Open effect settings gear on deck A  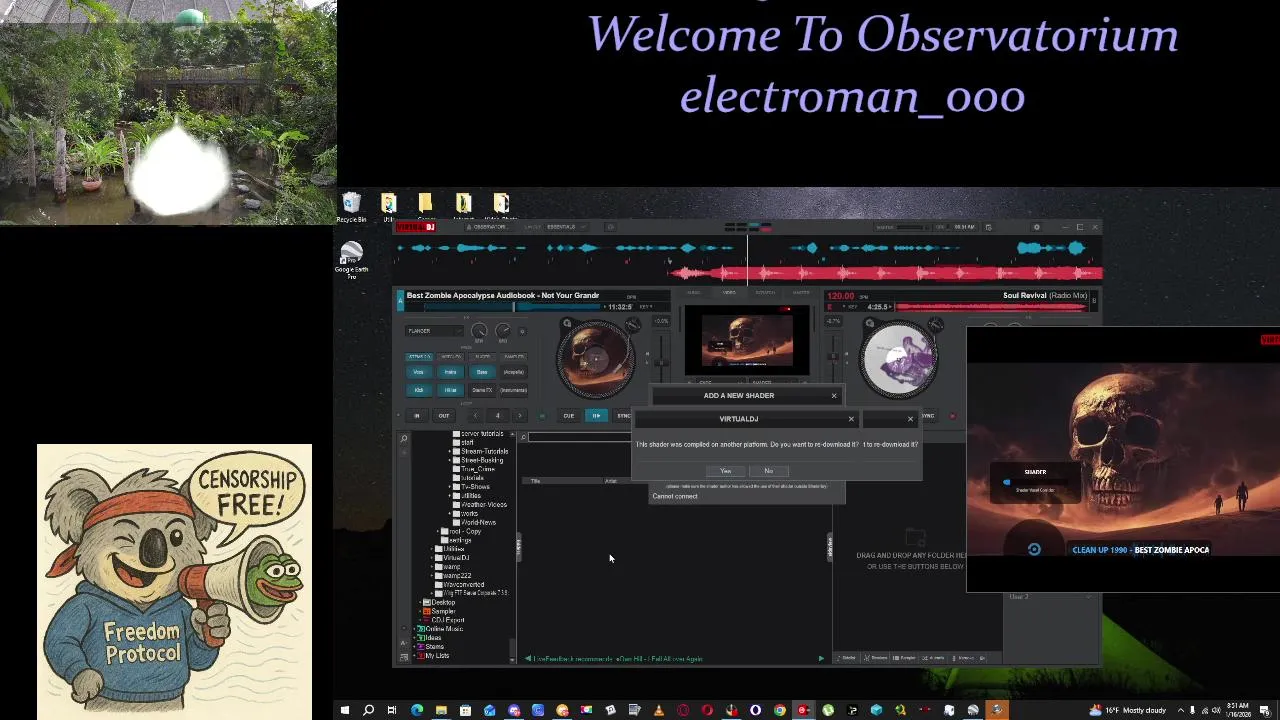[x=522, y=332]
